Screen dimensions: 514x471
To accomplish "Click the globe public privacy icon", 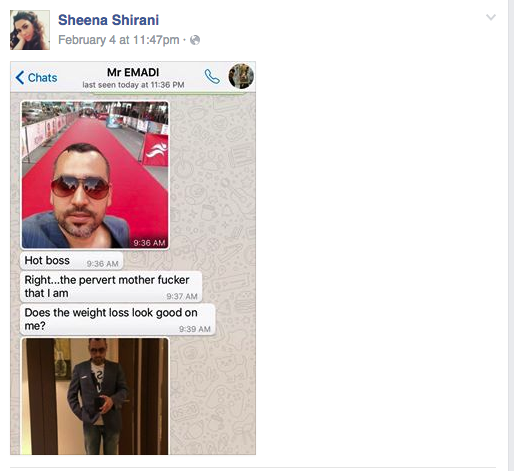I will click(195, 40).
